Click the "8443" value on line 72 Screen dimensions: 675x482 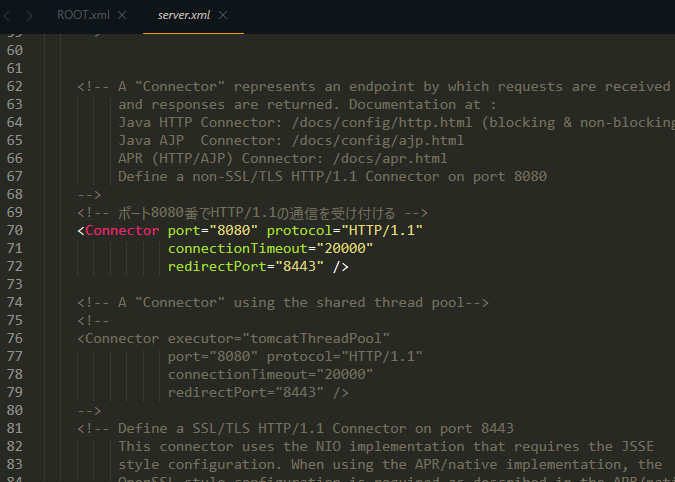[x=299, y=266]
